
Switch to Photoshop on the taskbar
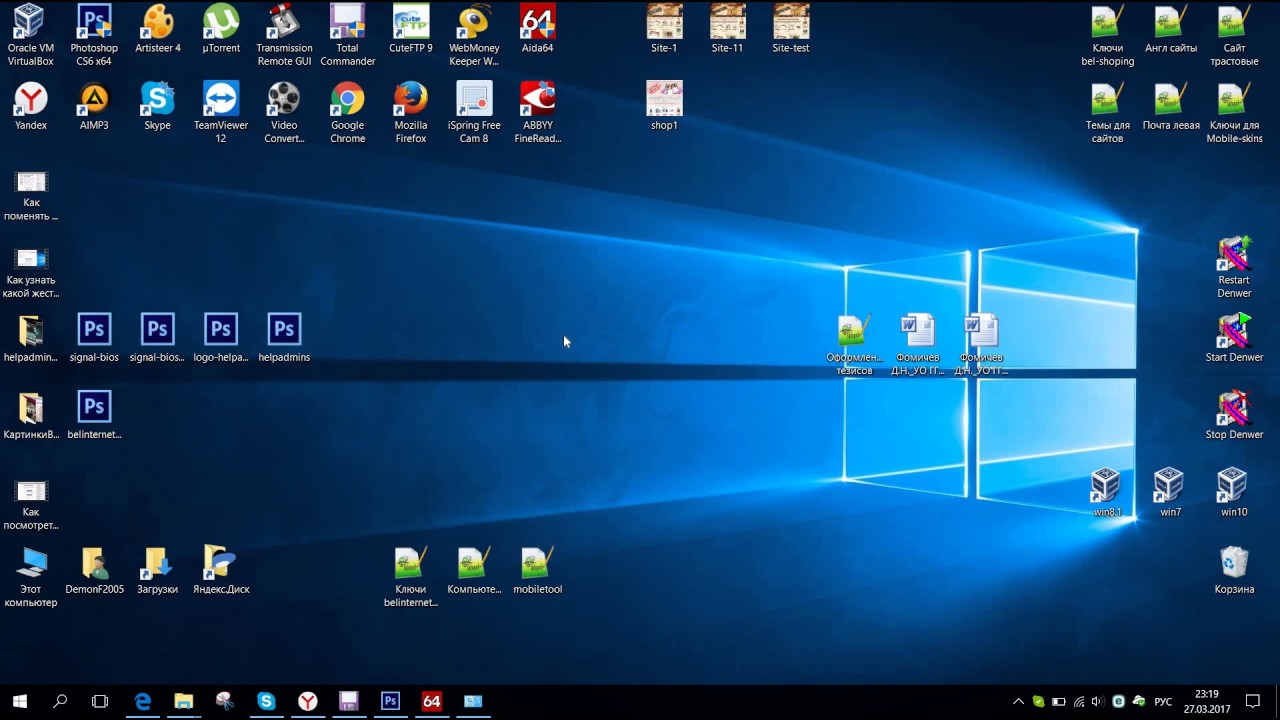pos(390,701)
